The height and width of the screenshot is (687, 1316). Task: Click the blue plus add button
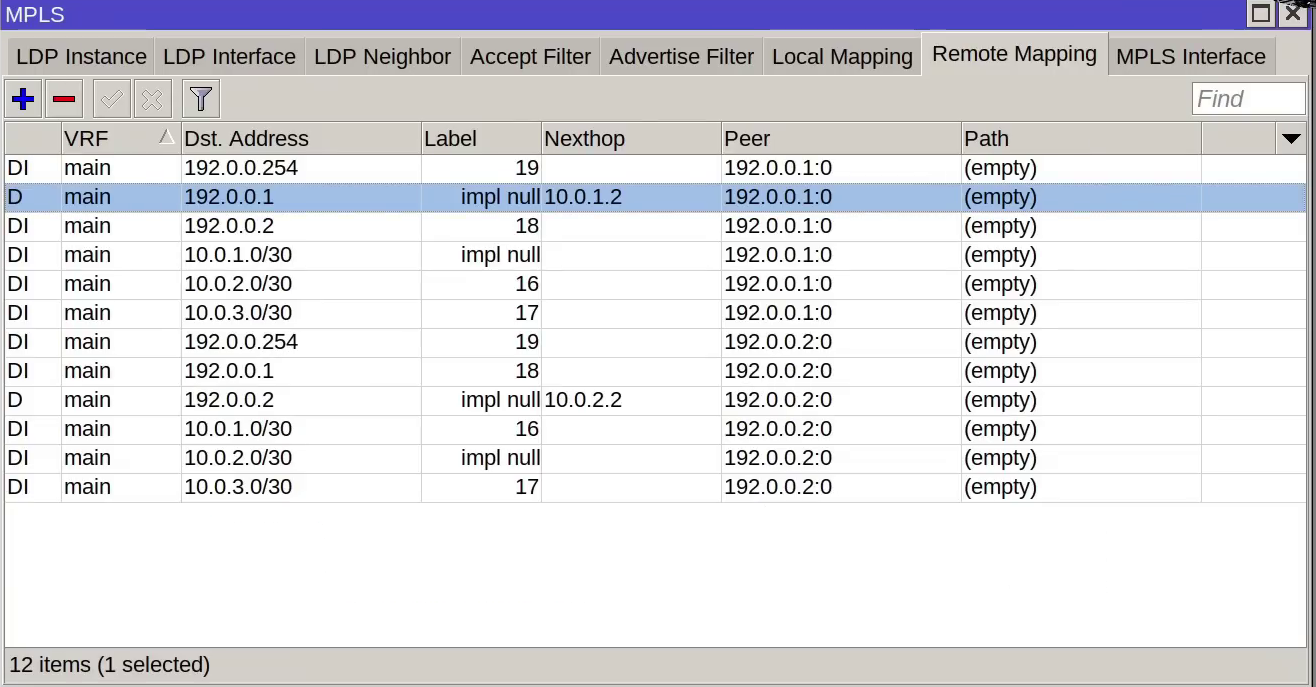coord(23,99)
